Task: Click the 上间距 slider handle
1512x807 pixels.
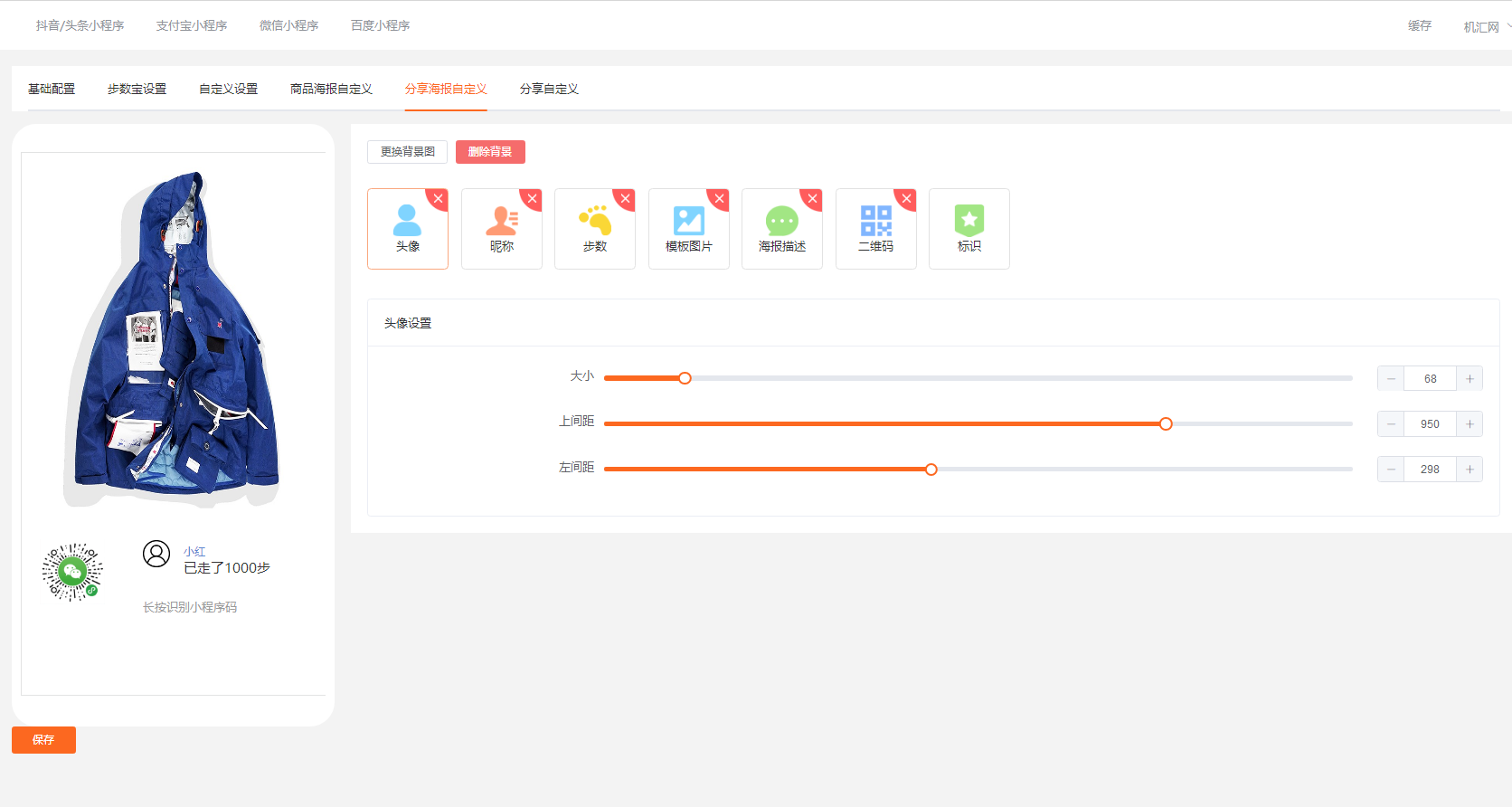Action: [x=1166, y=423]
